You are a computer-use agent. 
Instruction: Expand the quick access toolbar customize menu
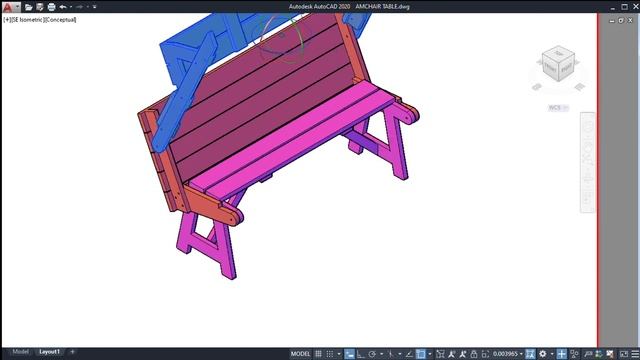tap(95, 7)
